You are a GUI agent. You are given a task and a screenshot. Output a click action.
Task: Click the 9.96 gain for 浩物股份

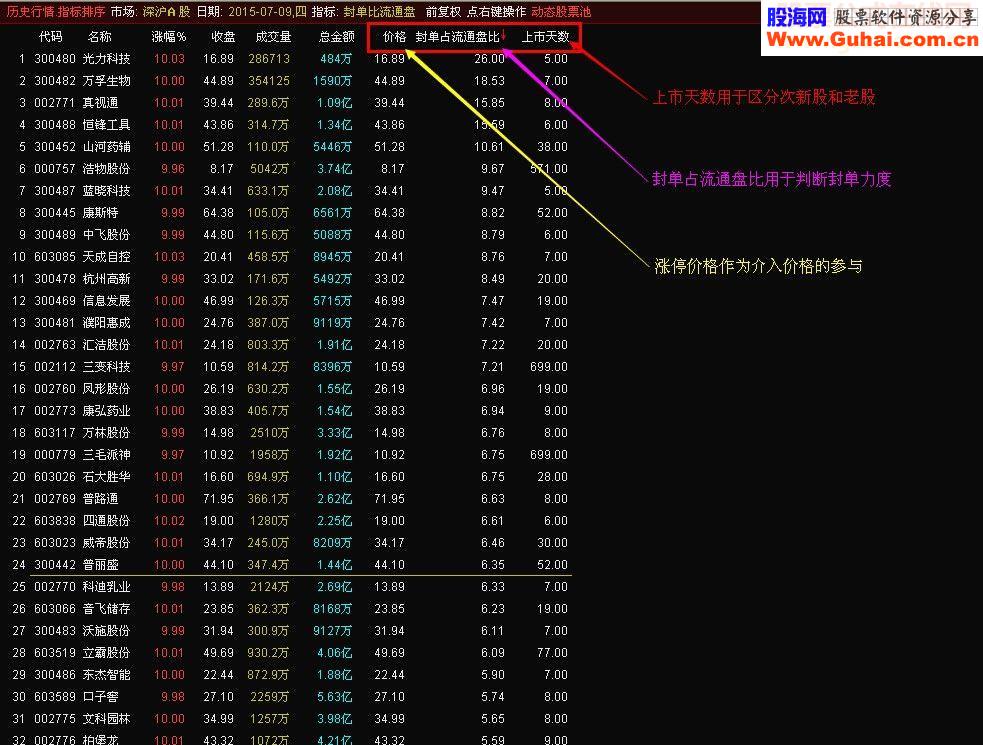click(172, 169)
